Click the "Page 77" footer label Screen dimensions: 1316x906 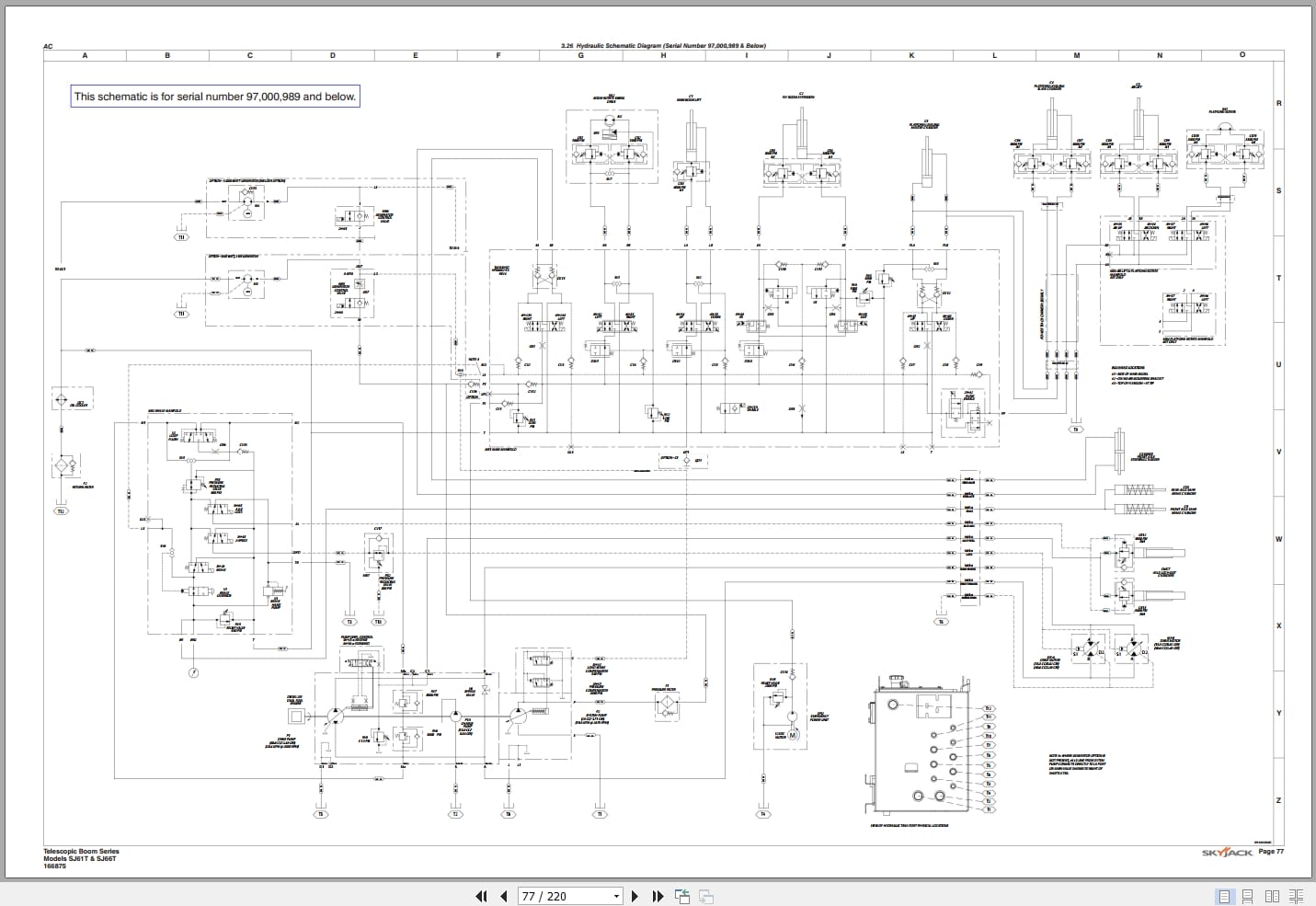(x=1271, y=852)
